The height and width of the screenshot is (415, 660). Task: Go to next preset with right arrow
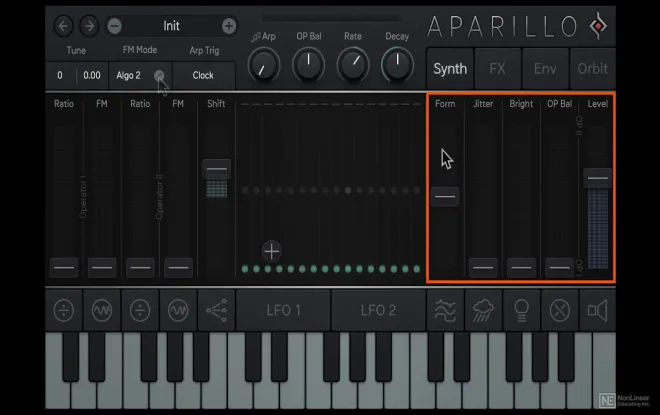(x=89, y=26)
